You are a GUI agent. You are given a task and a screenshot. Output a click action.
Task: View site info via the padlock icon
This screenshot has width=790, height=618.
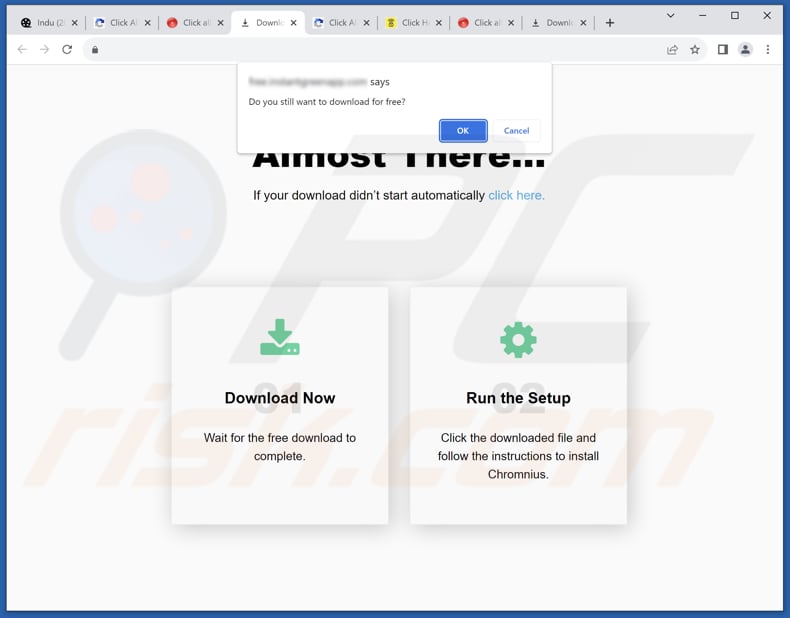[95, 49]
